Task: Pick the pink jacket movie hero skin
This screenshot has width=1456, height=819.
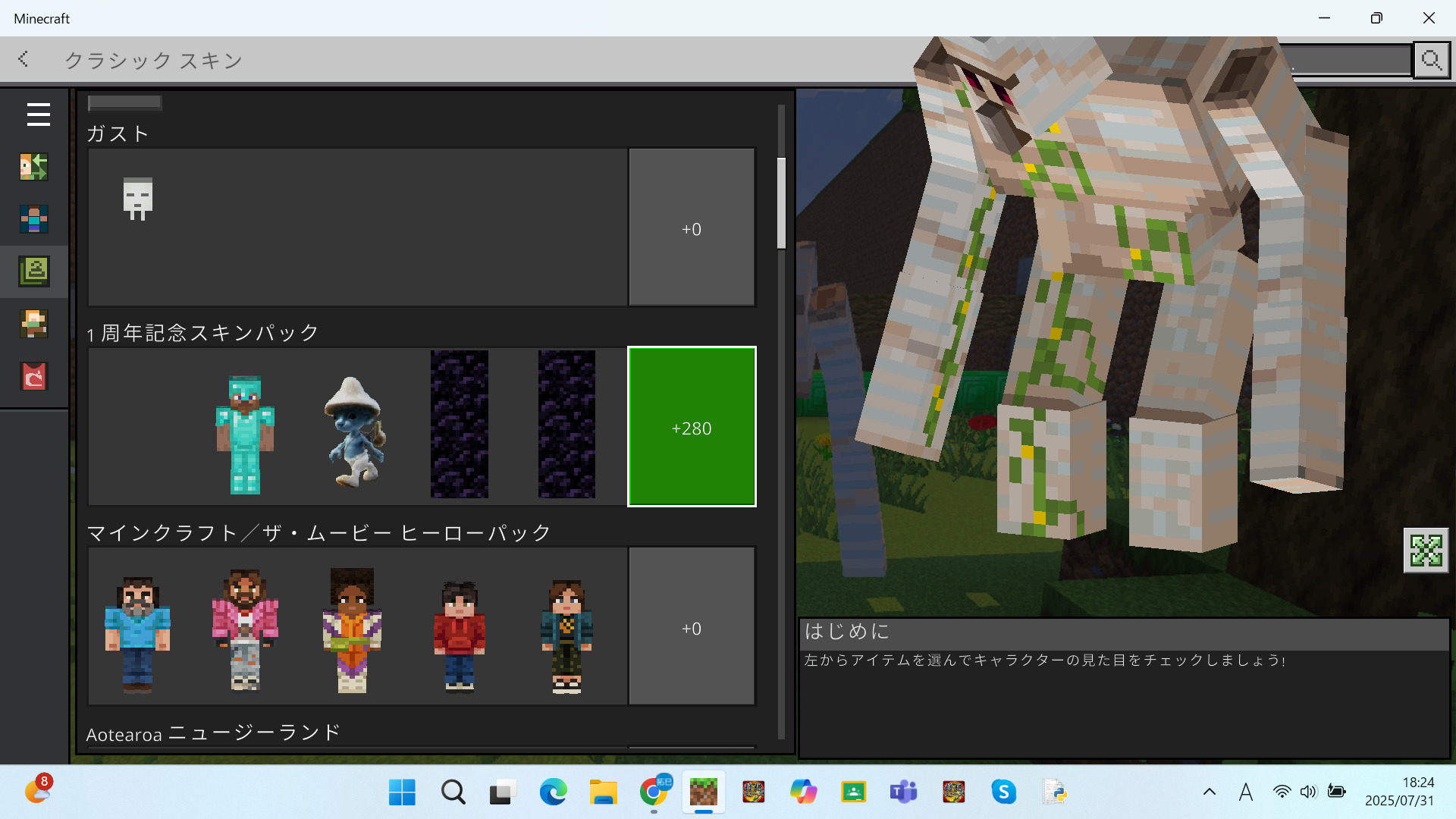Action: click(245, 631)
